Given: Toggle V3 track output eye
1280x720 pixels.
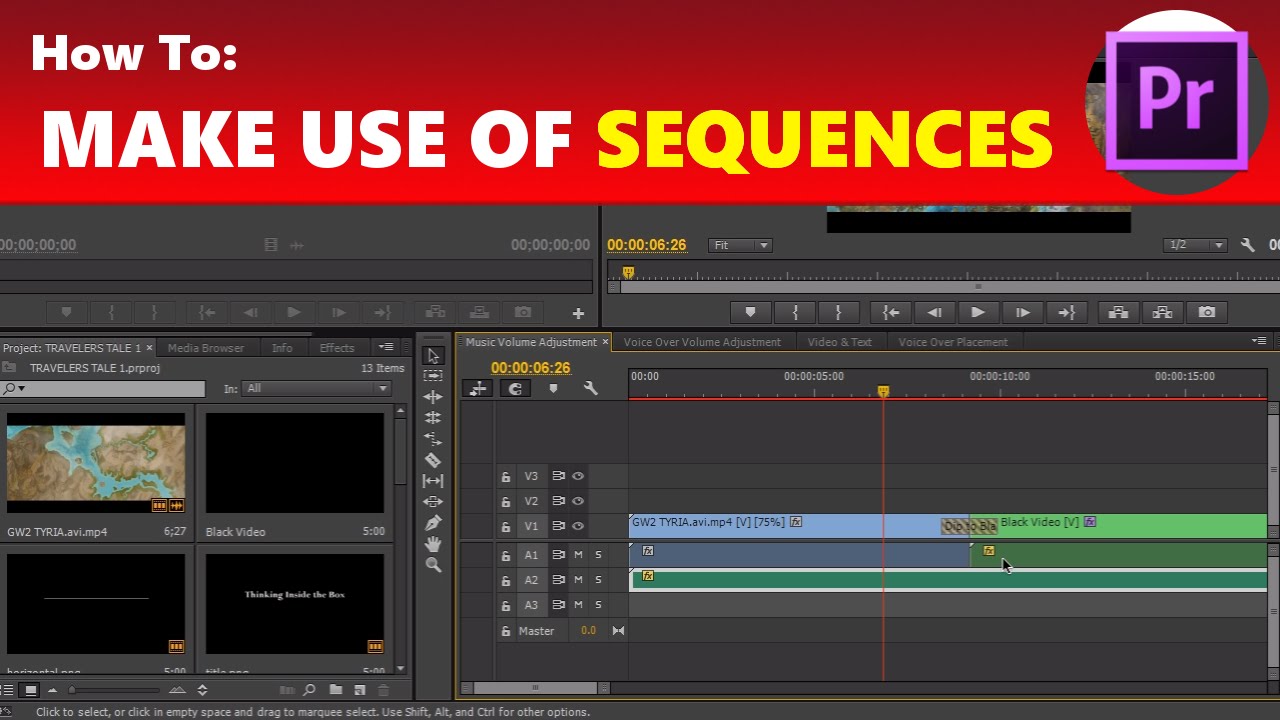Looking at the screenshot, I should click(x=578, y=477).
